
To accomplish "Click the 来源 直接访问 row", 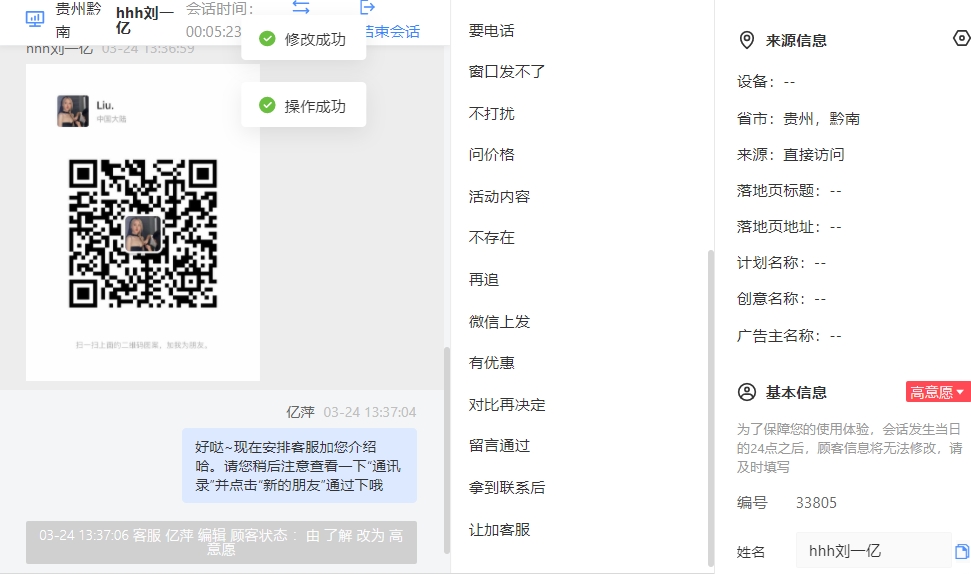I will click(x=791, y=155).
